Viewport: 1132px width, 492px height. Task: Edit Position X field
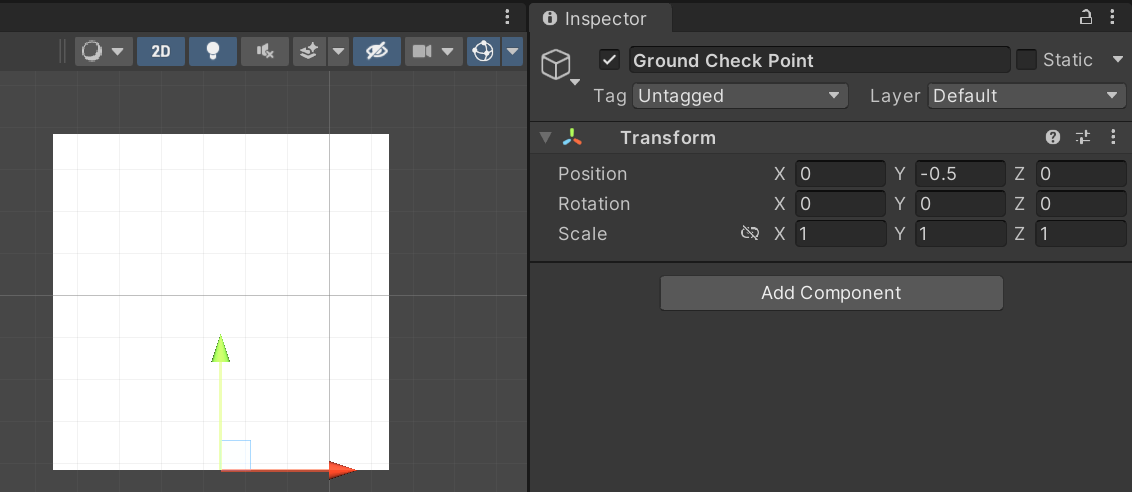point(840,173)
